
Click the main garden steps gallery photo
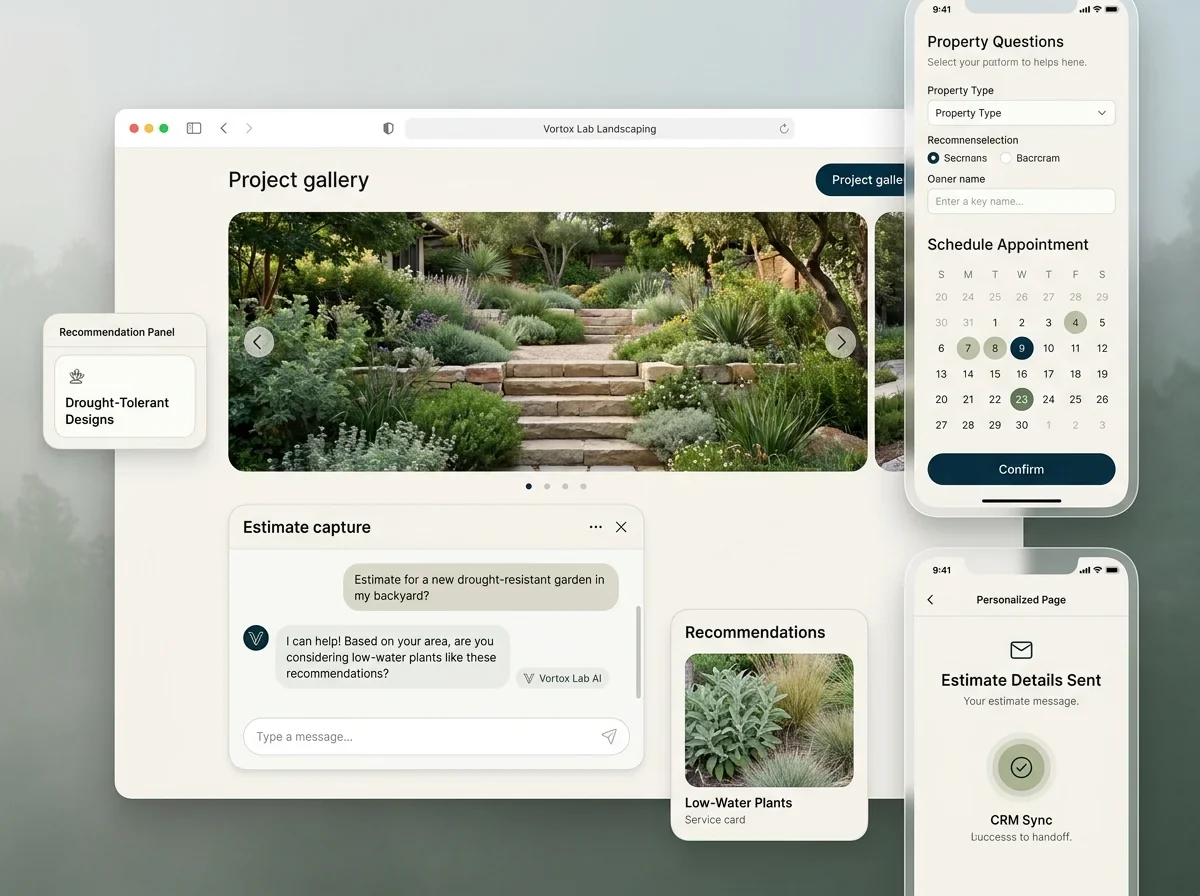point(548,341)
